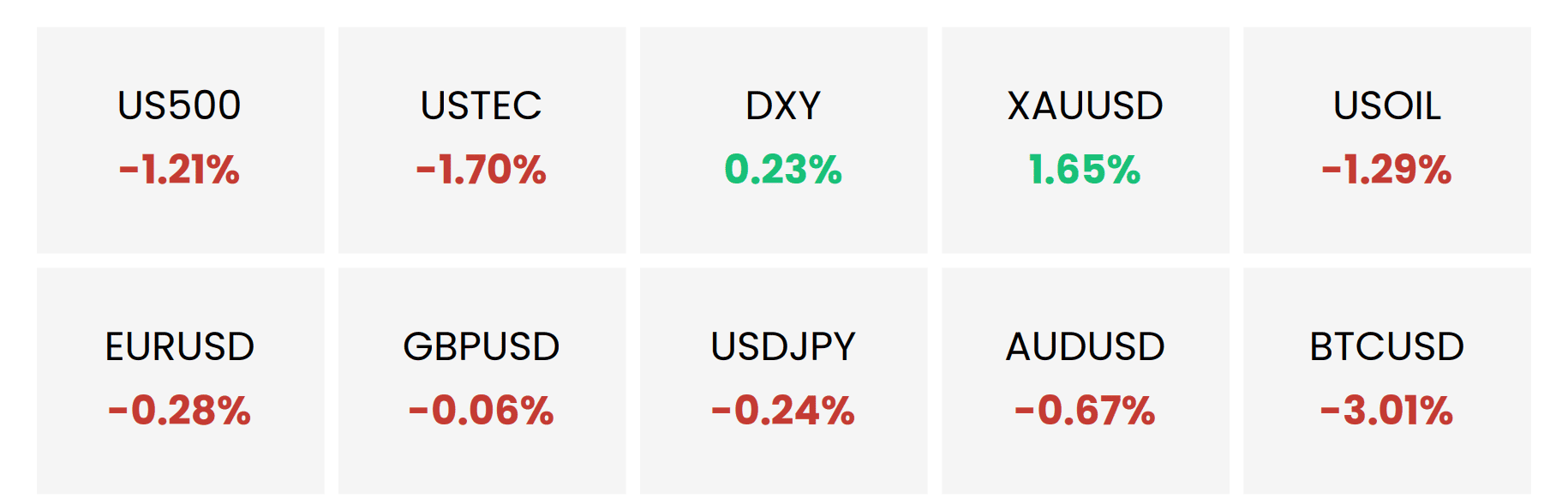This screenshot has height=499, width=1568.
Task: Click the USDJPY -0.24% change value
Action: coord(783,411)
